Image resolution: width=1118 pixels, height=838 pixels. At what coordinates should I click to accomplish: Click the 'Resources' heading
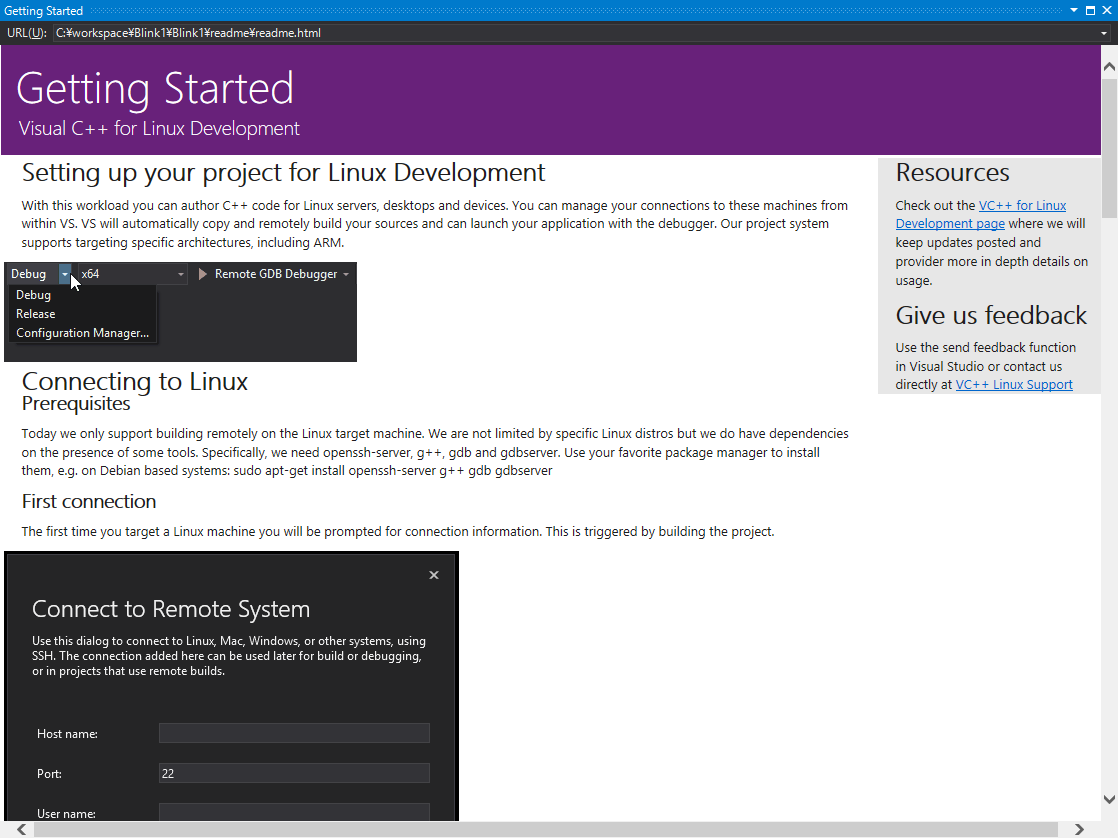click(953, 173)
